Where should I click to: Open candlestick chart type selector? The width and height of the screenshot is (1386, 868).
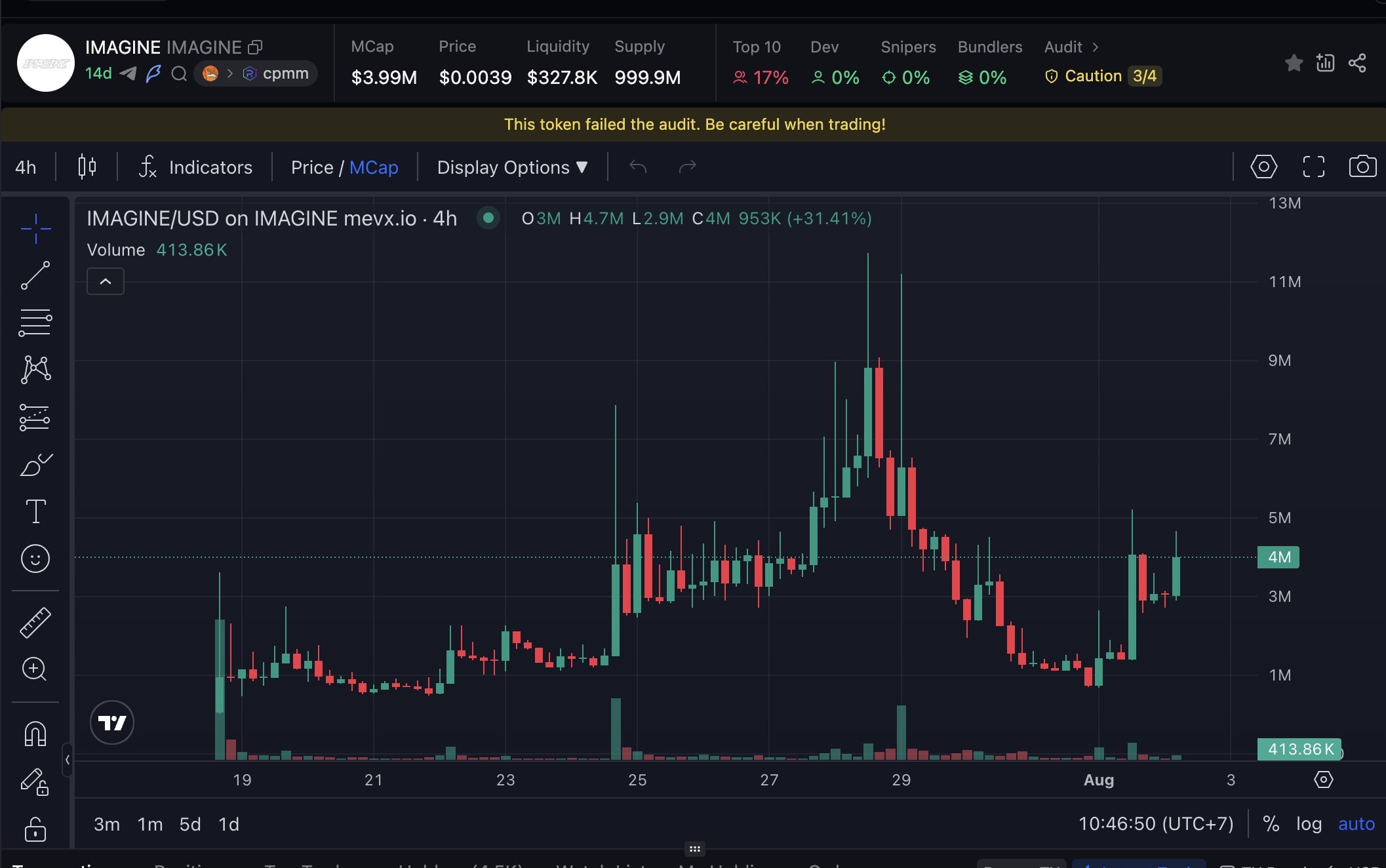(x=87, y=167)
